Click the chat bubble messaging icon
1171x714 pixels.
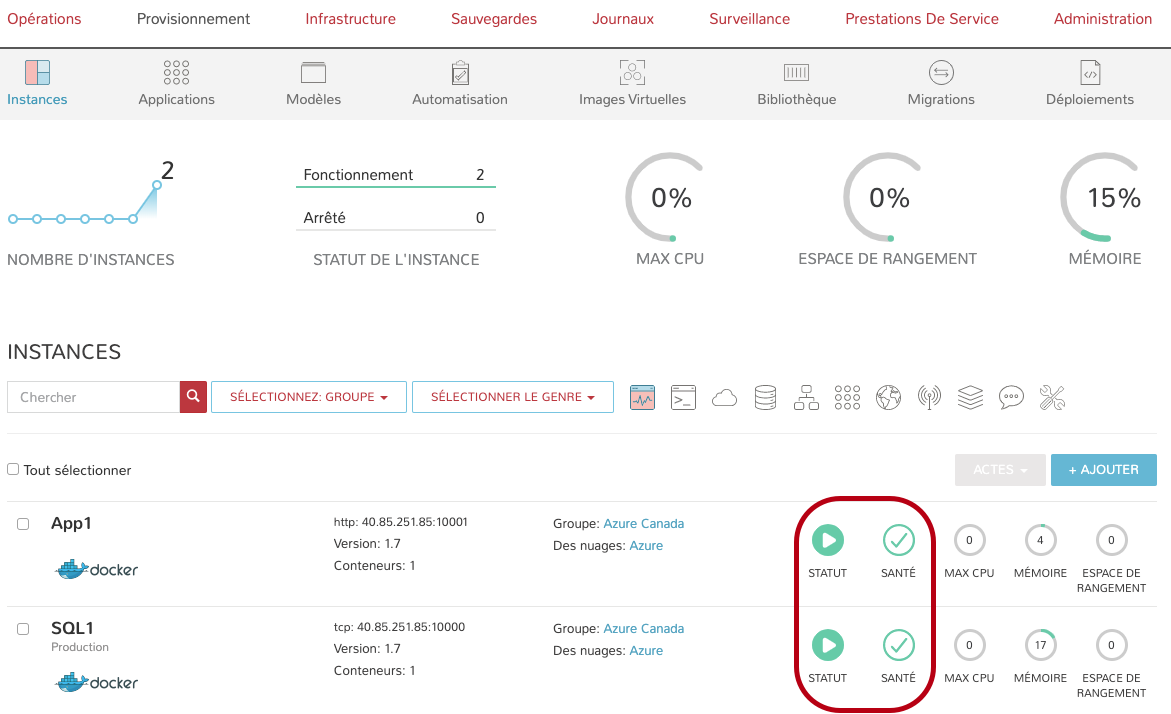pyautogui.click(x=1011, y=397)
